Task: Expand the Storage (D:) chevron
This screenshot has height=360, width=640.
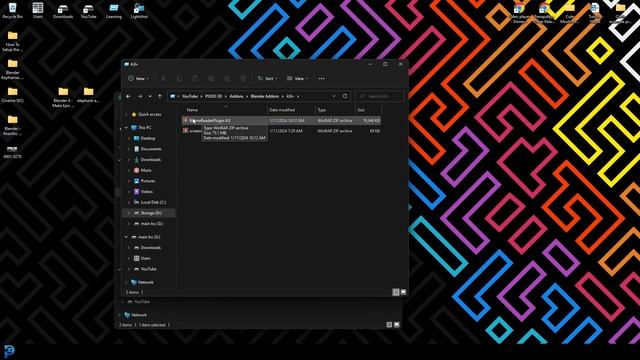Action: click(129, 213)
